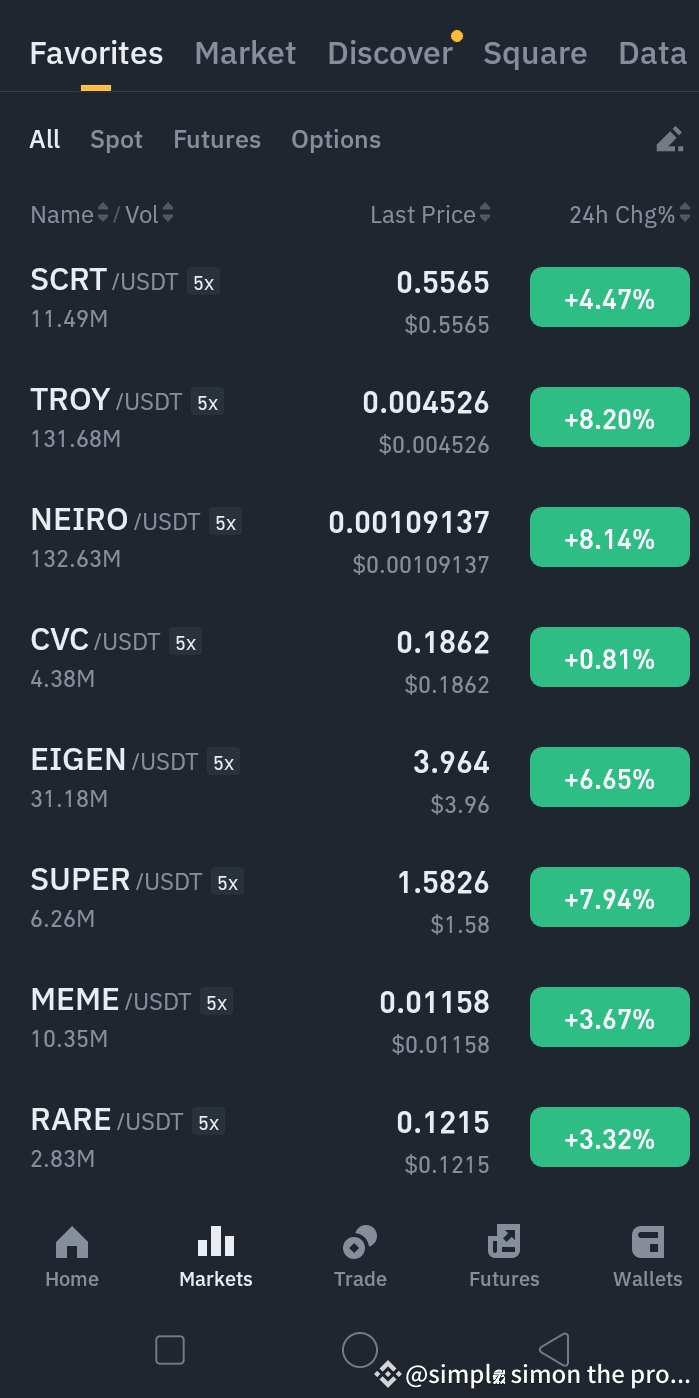Tap the TROY +8.20% change button

pos(609,417)
